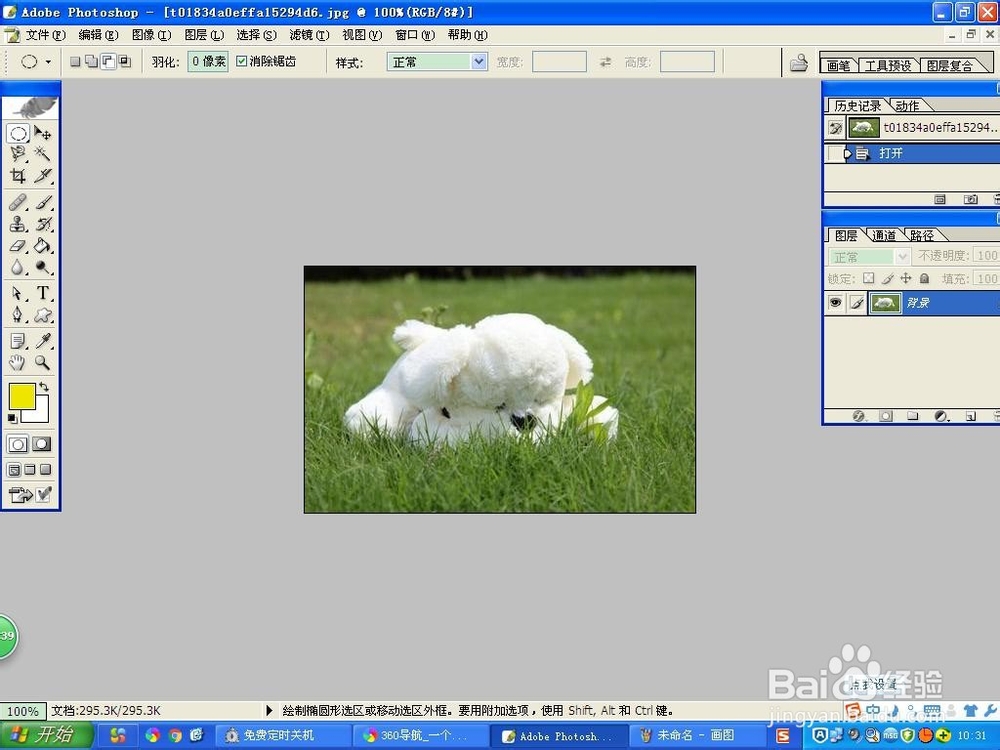
Task: Select the Zoom tool
Action: (43, 363)
